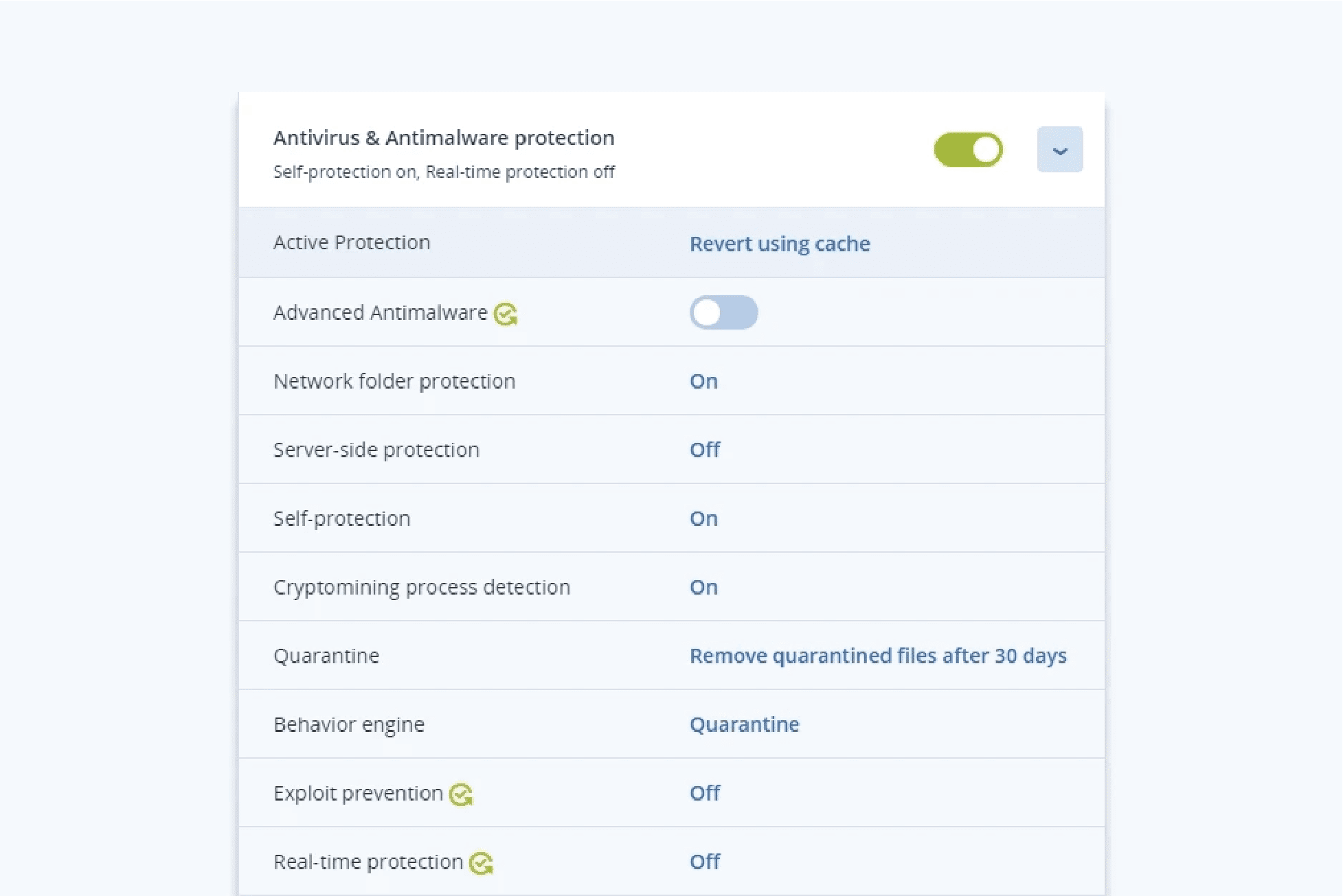Open the Exploit prevention Off setting
Image resolution: width=1343 pixels, height=896 pixels.
[x=705, y=793]
